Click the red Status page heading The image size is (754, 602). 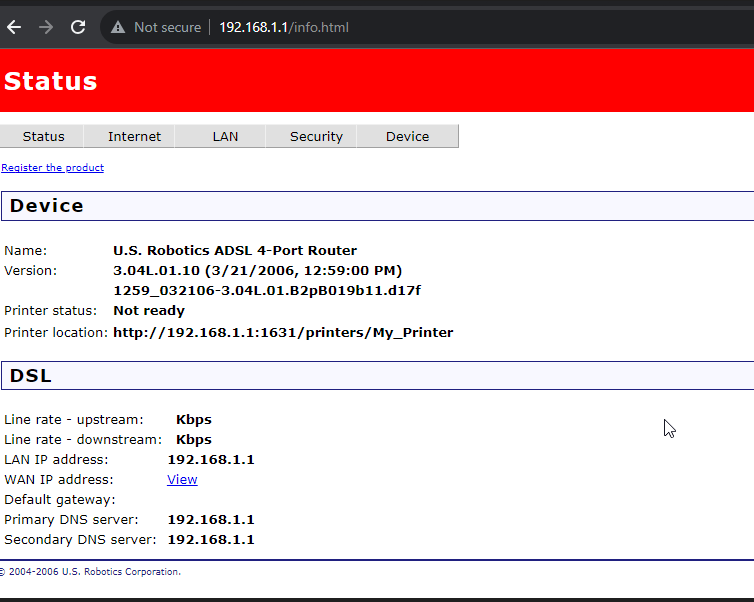tap(50, 81)
